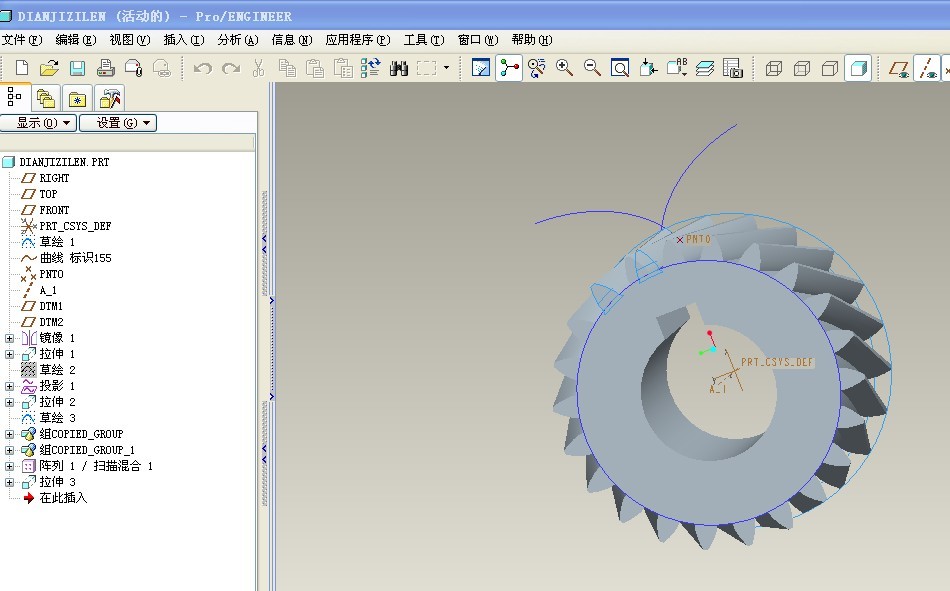This screenshot has height=591, width=950.
Task: Expand the 组COPIED_GROUP node
Action: (x=9, y=434)
